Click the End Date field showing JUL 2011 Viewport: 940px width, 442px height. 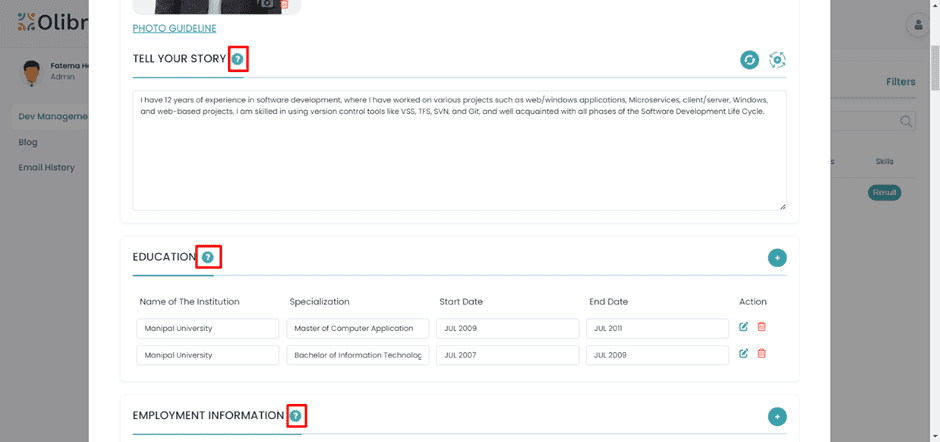[x=657, y=328]
